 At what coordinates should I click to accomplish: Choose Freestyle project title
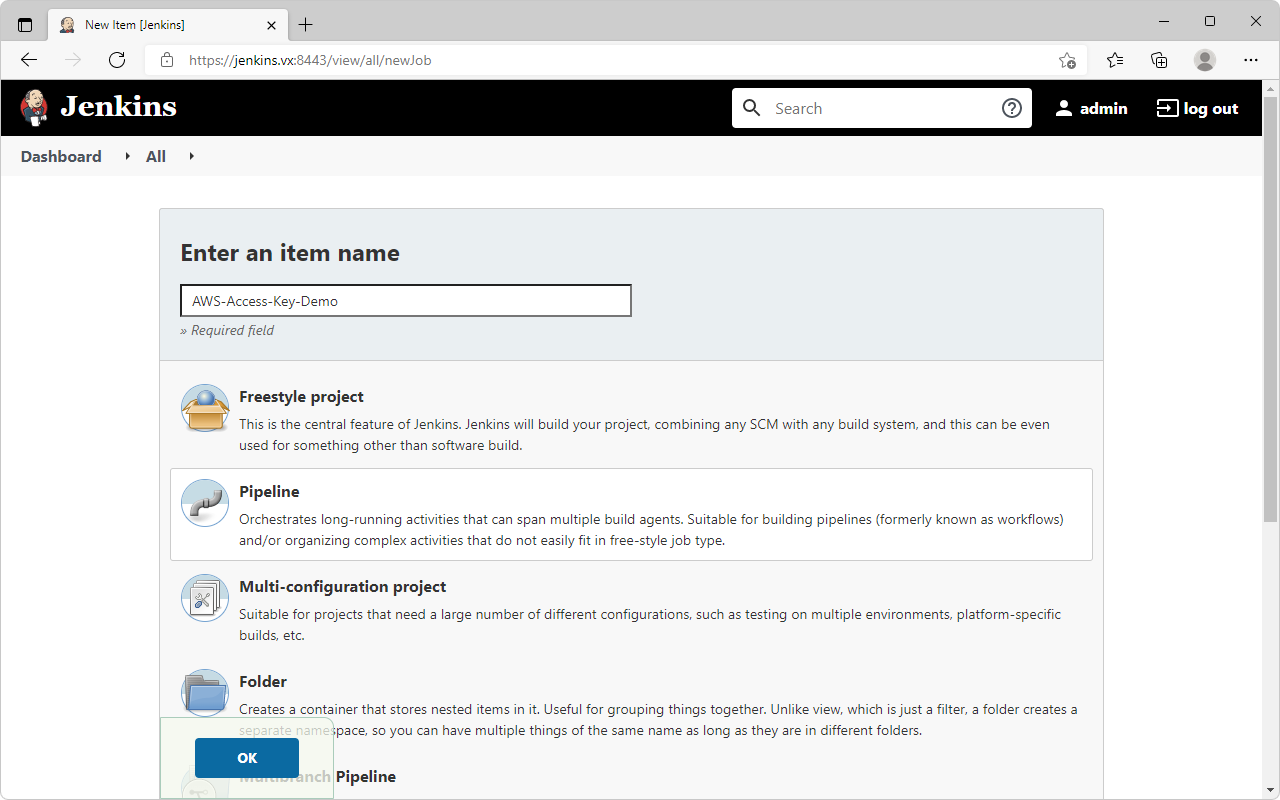tap(301, 397)
